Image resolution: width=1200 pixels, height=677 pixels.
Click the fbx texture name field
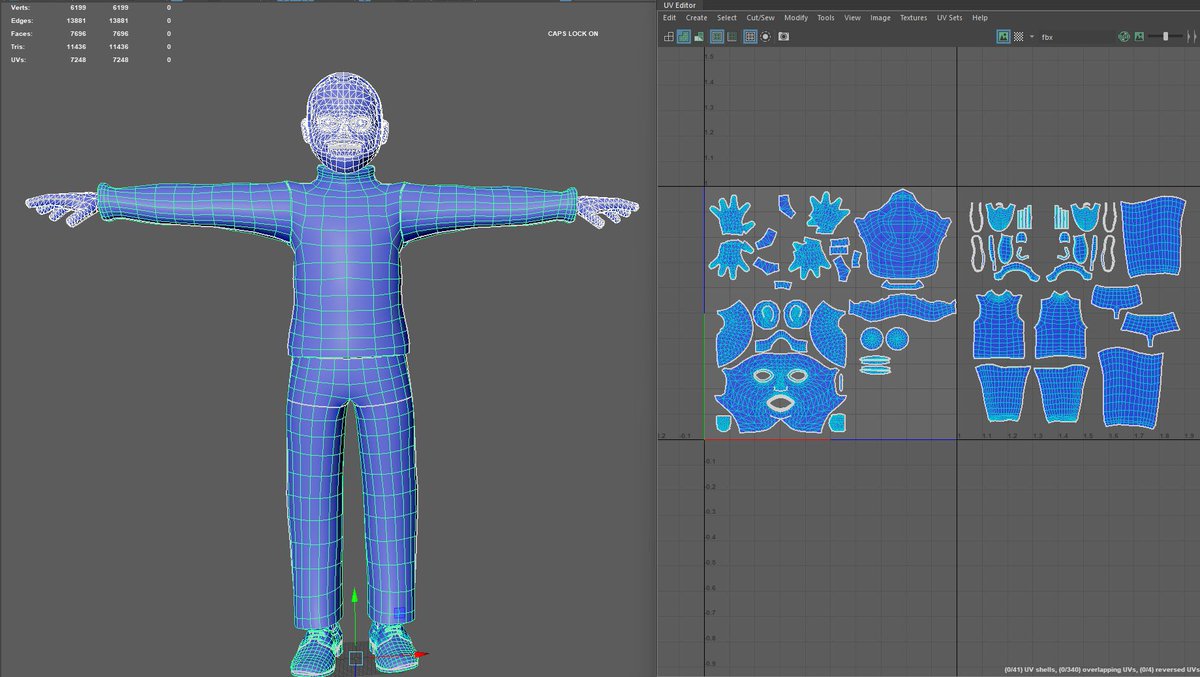[x=1075, y=36]
